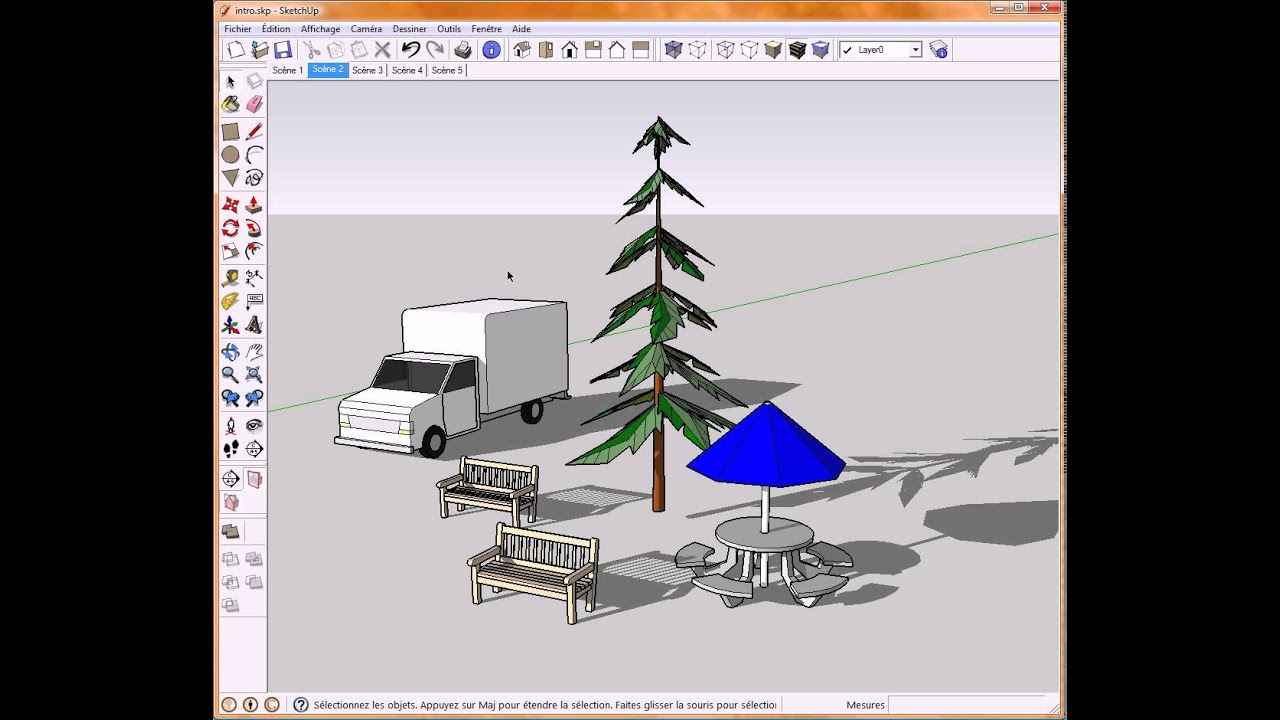Select the Move tool with red arrows
Viewport: 1280px width, 720px height.
(x=230, y=204)
